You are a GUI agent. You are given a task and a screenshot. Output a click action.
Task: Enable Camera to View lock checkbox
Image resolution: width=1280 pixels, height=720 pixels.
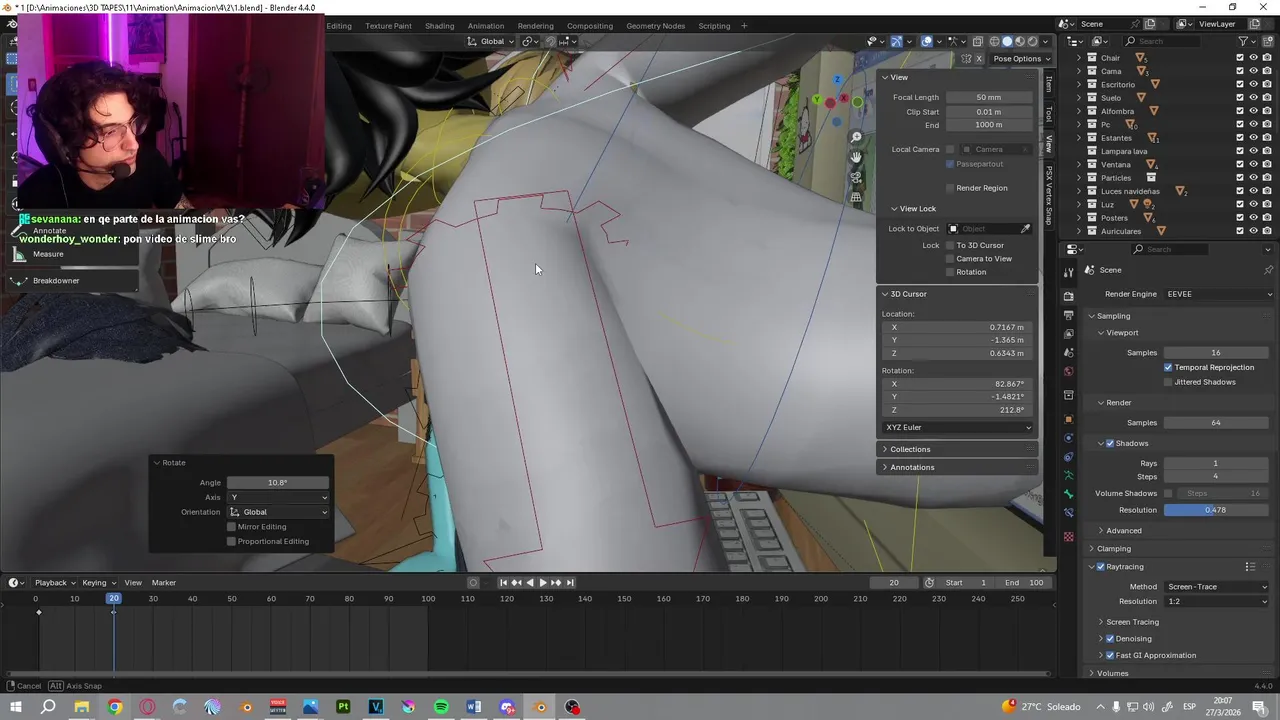pos(950,259)
